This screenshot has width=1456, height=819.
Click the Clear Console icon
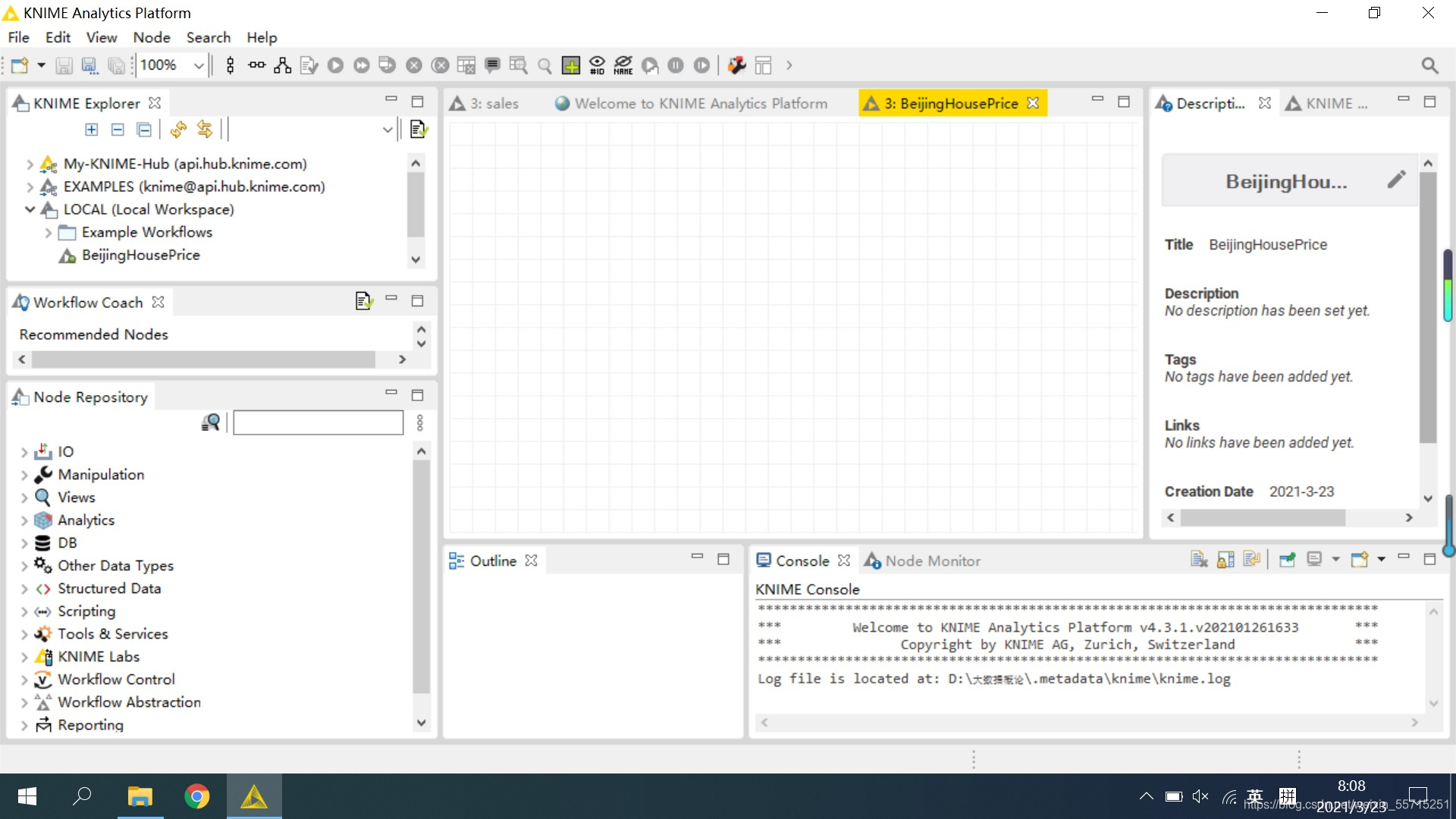point(1199,560)
